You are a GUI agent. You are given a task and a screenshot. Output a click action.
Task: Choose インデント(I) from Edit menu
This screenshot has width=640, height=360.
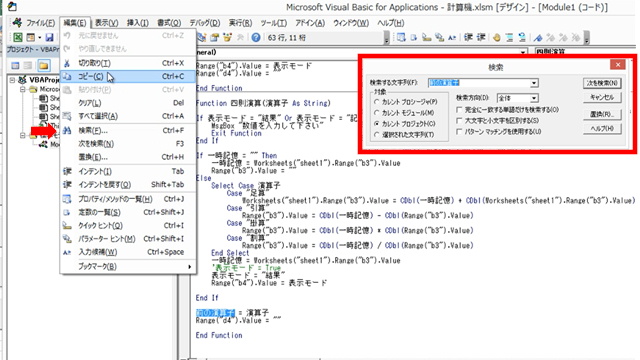[x=128, y=171]
